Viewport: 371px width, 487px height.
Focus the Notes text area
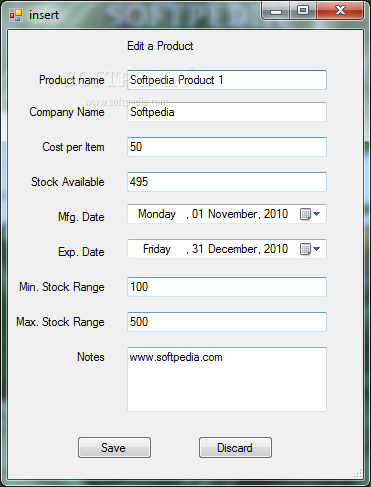(x=227, y=379)
